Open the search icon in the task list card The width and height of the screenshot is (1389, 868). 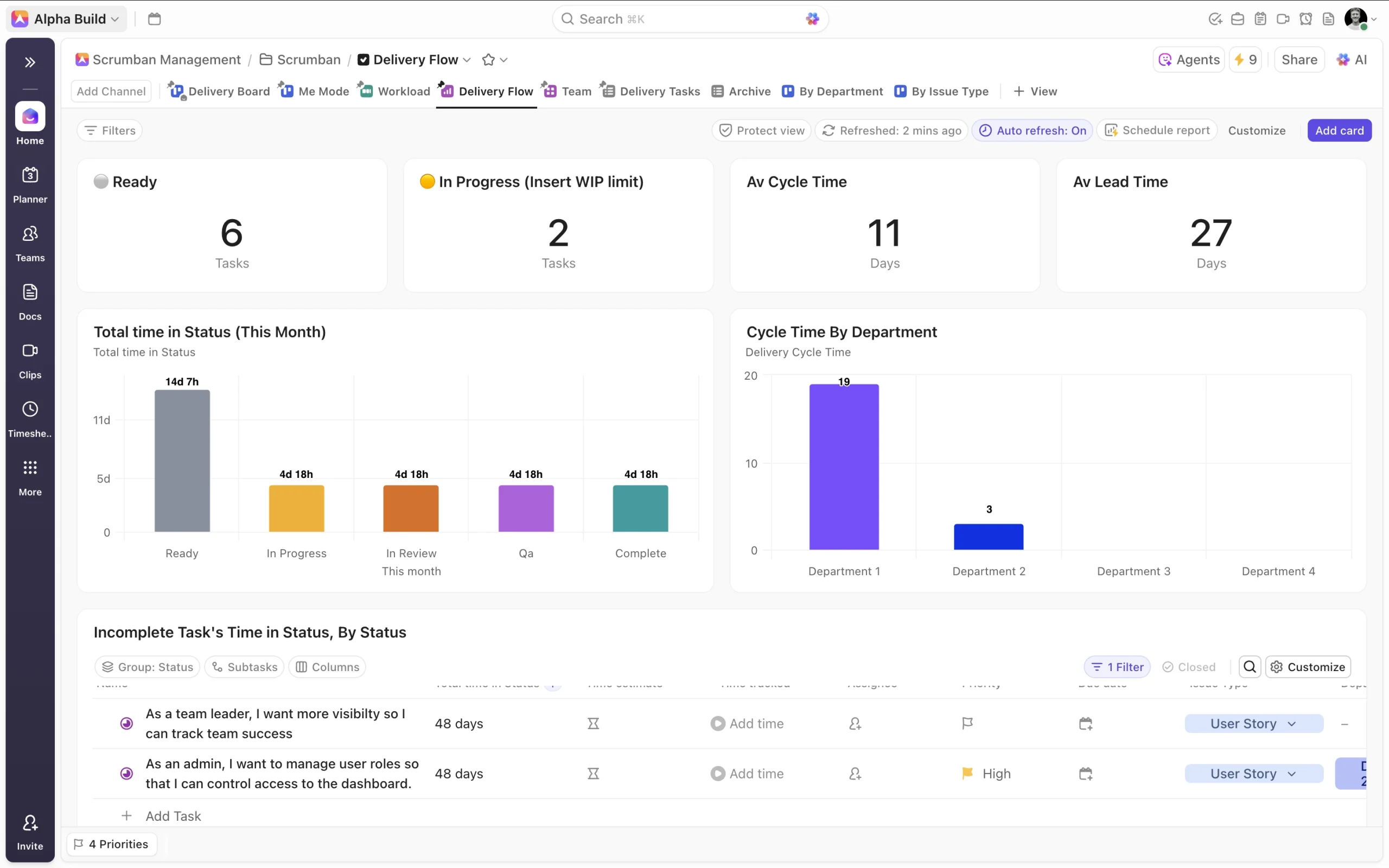click(1250, 667)
